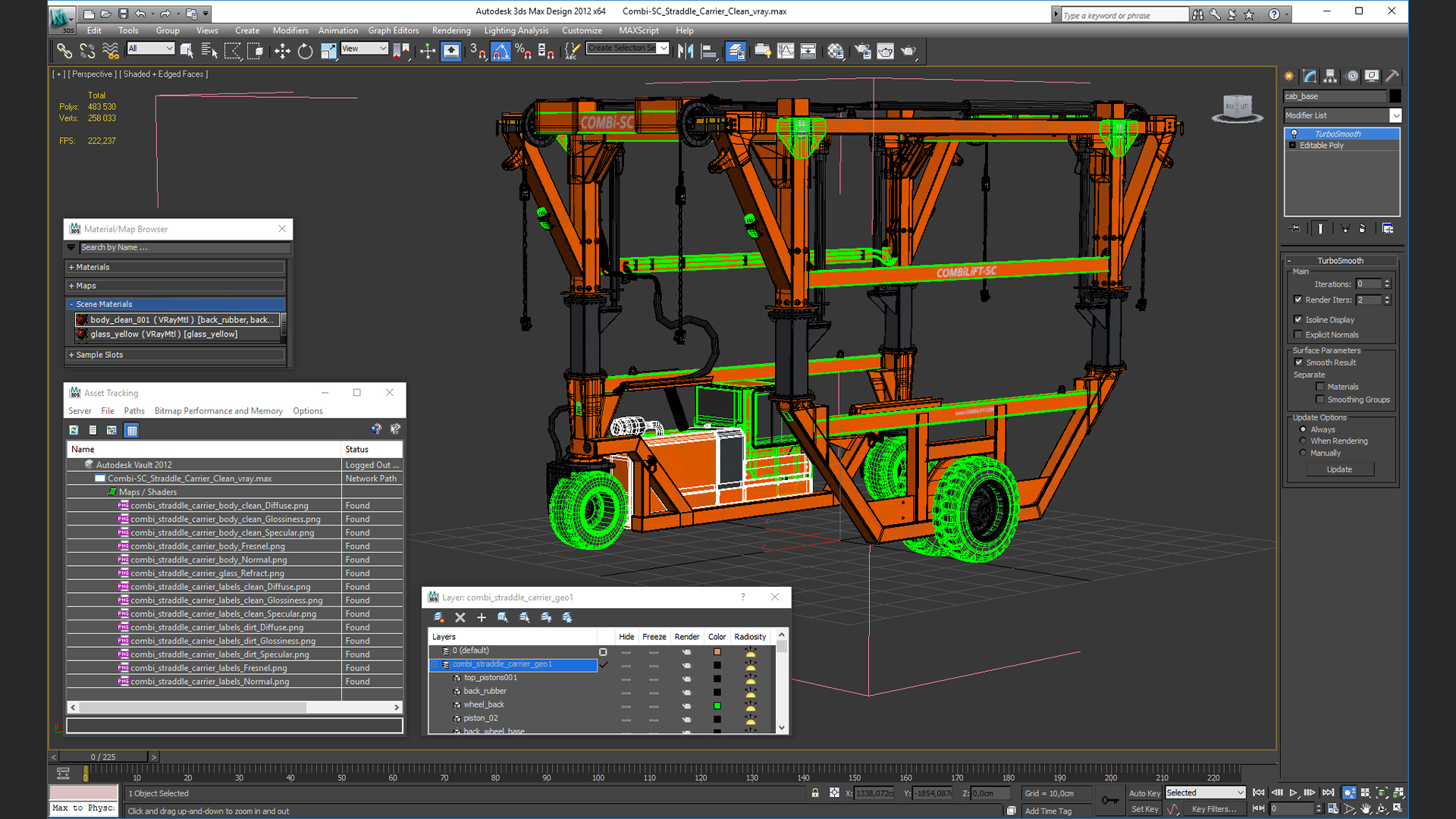Open the Modifiers menu
This screenshot has width=1456, height=819.
coord(290,30)
